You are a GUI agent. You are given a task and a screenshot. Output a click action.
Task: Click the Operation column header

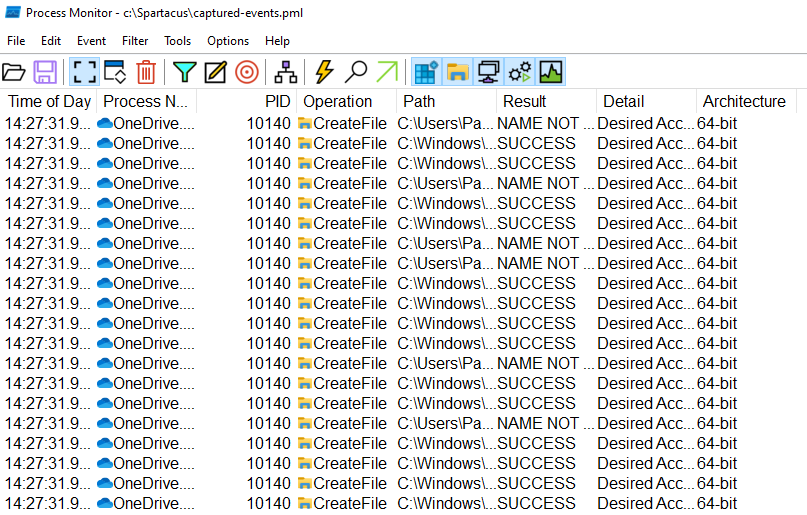click(x=346, y=101)
